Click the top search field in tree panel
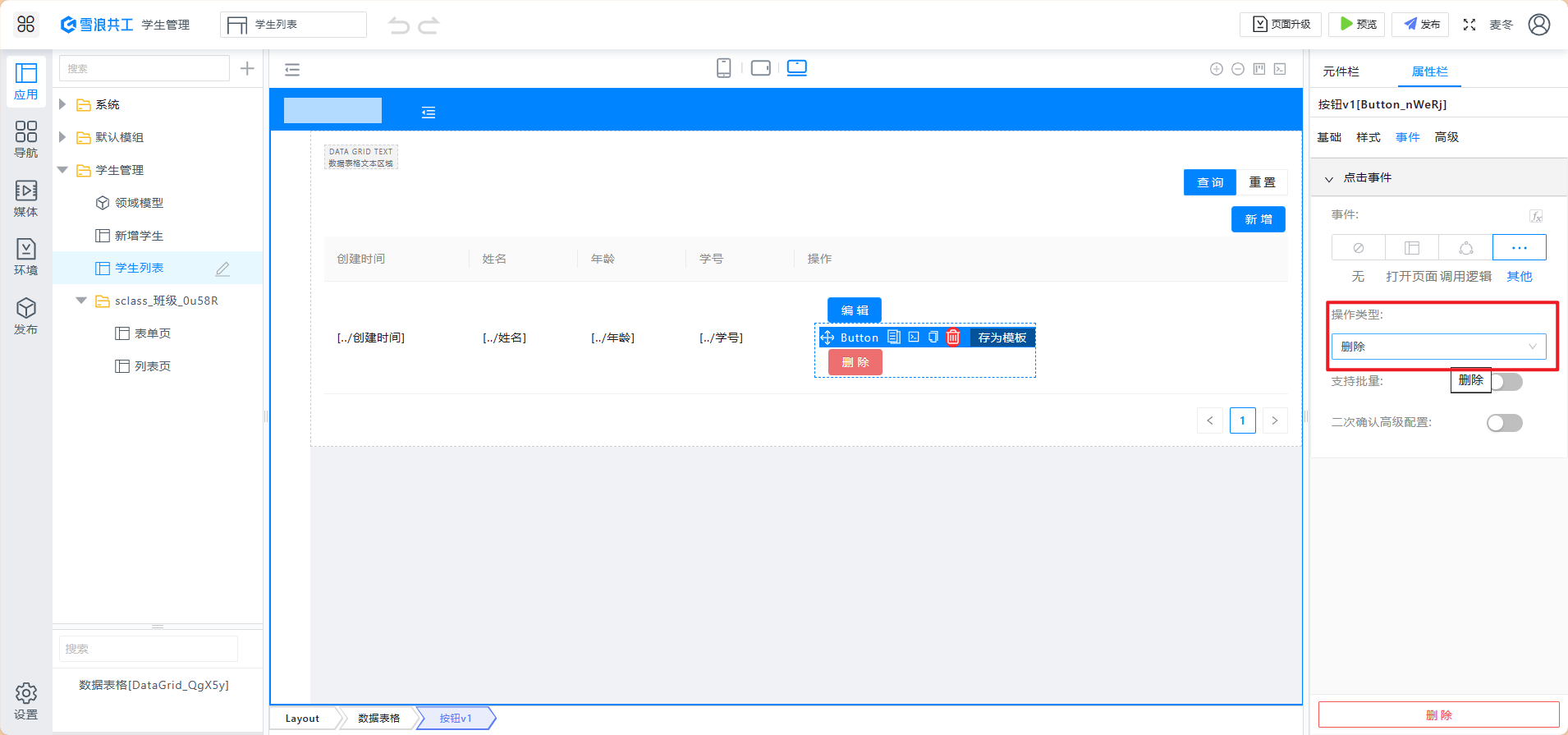The image size is (1568, 735). [144, 68]
